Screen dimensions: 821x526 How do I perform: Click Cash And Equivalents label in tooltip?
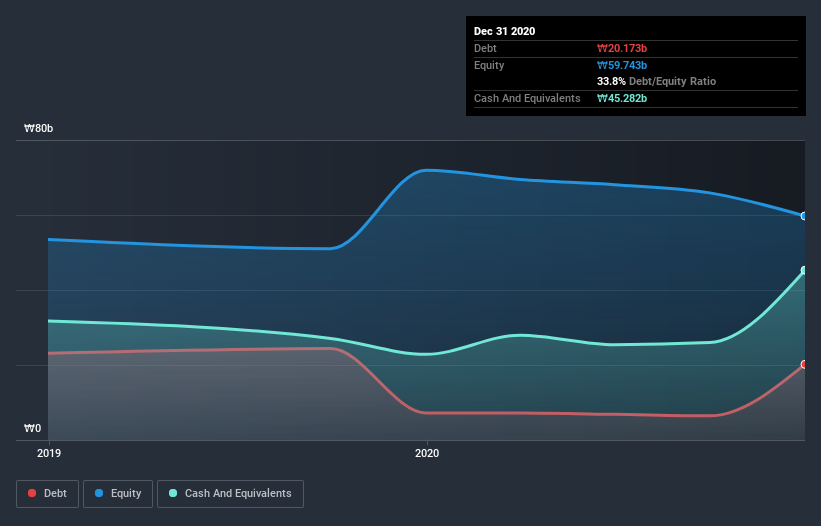point(527,98)
